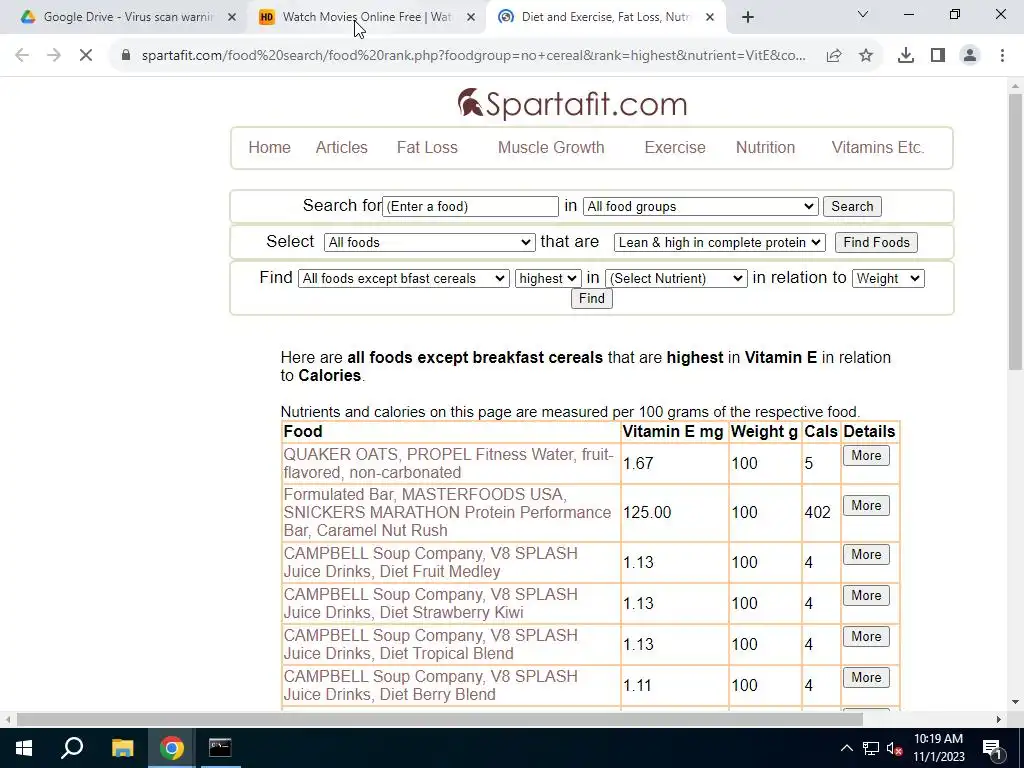
Task: Click More for V8 SPLASH Diet Tropical Blend
Action: (866, 637)
